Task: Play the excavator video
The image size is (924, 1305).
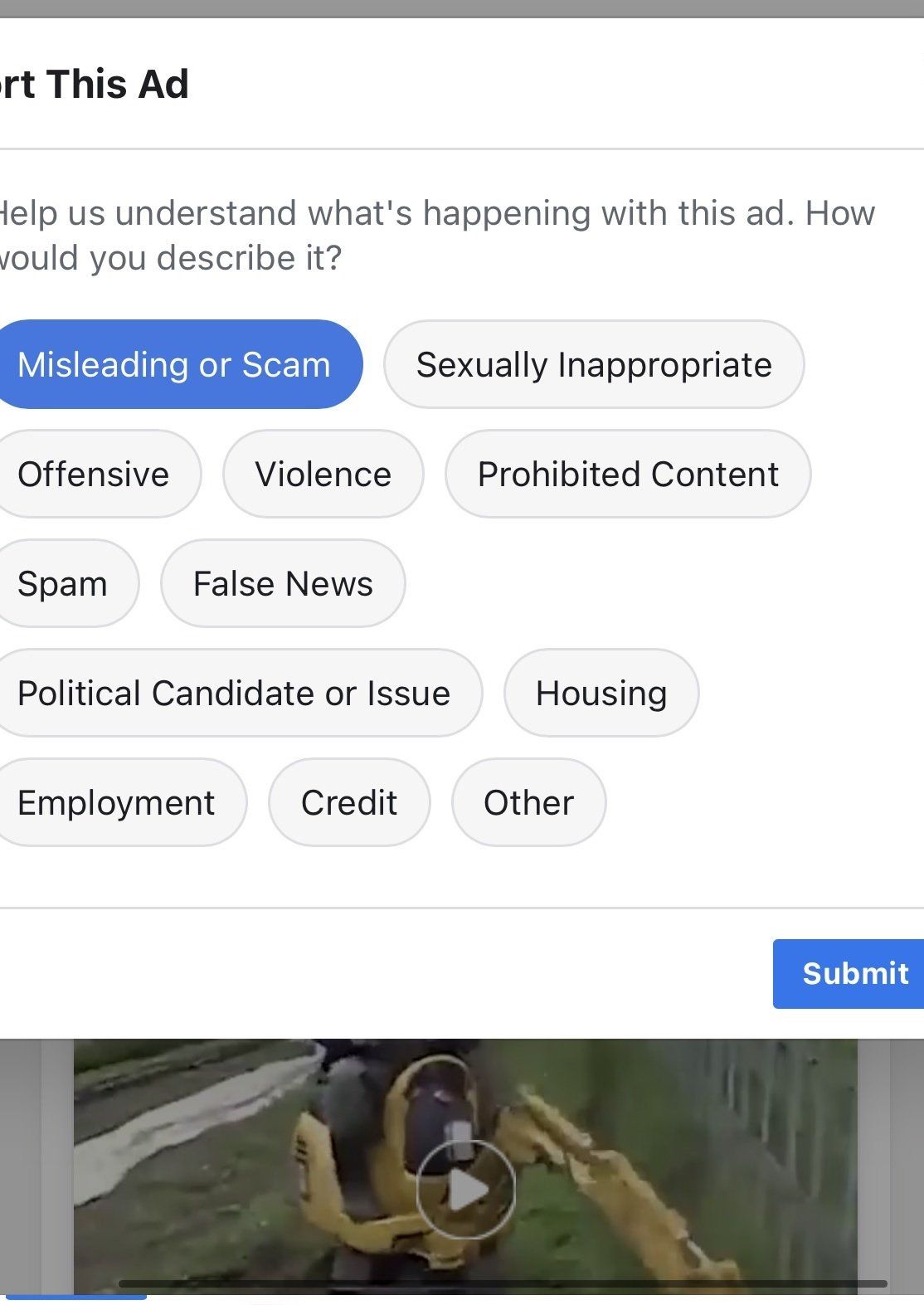Action: [465, 1190]
